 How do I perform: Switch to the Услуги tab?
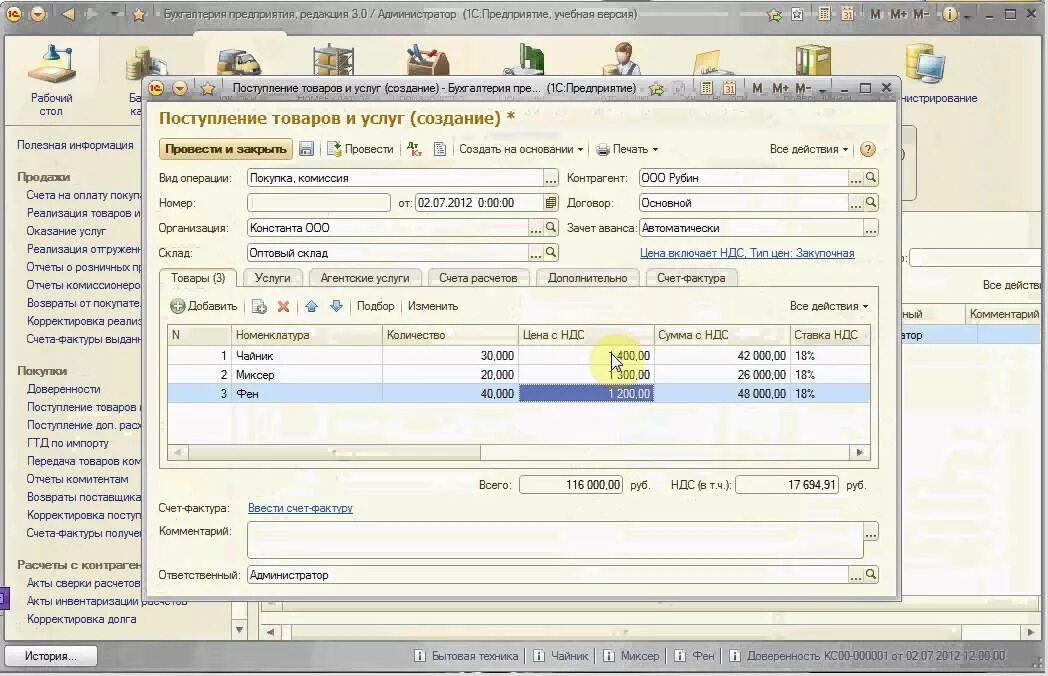click(273, 278)
